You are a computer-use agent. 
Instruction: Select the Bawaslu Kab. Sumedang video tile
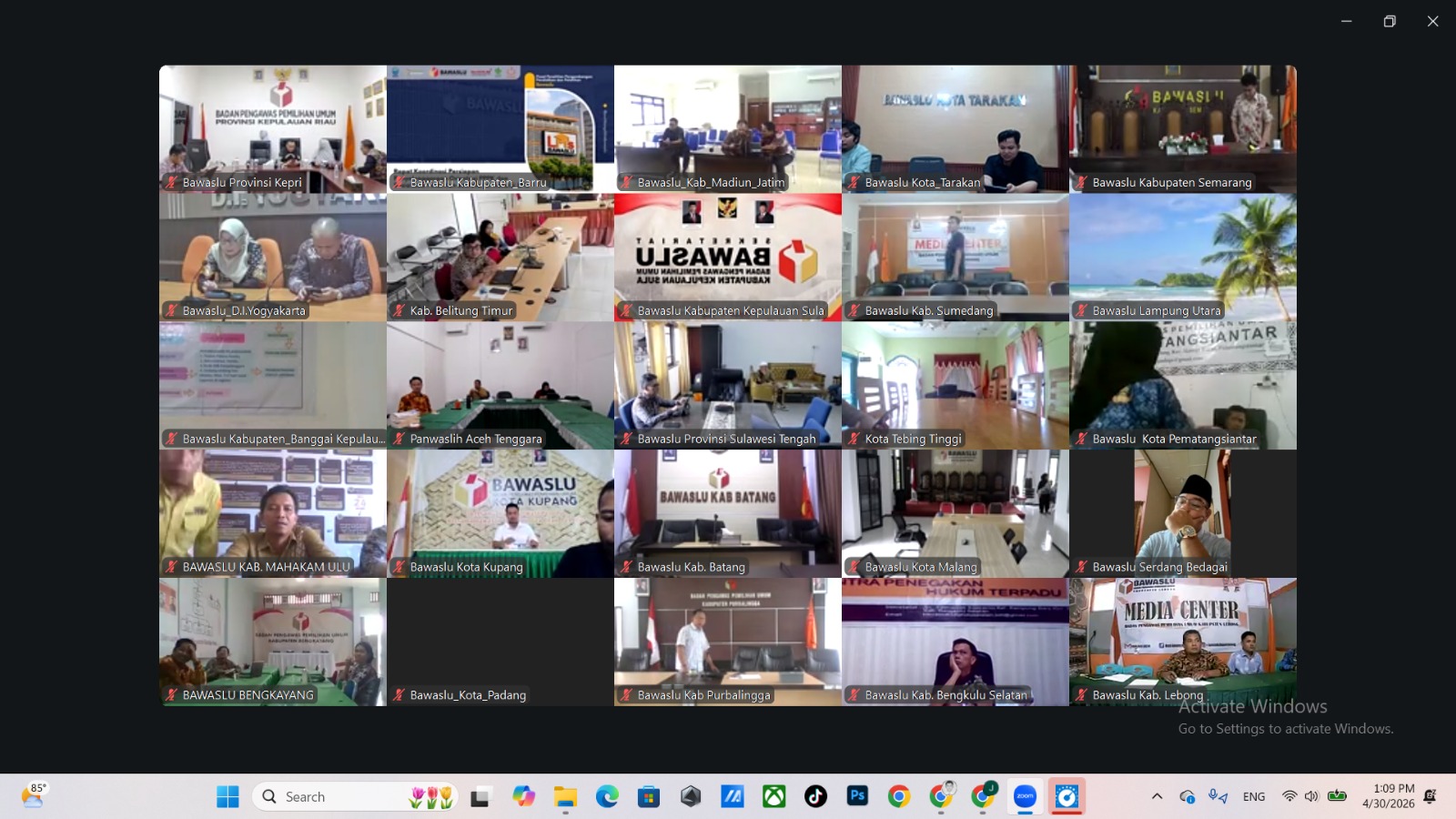(955, 257)
